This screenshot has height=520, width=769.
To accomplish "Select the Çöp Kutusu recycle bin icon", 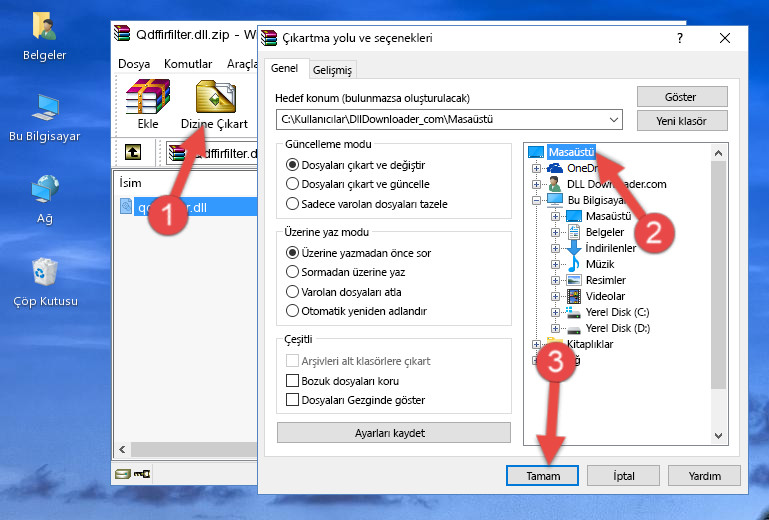I will 45,282.
